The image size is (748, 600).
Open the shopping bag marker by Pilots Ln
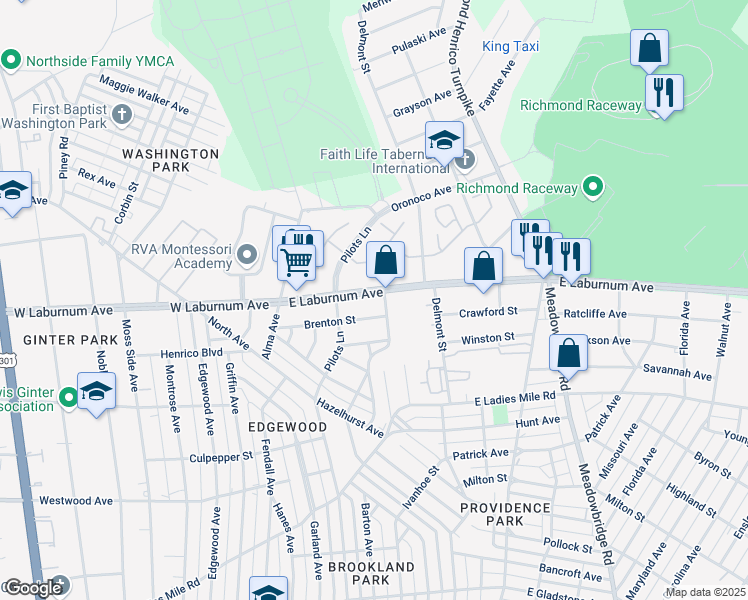click(x=385, y=260)
